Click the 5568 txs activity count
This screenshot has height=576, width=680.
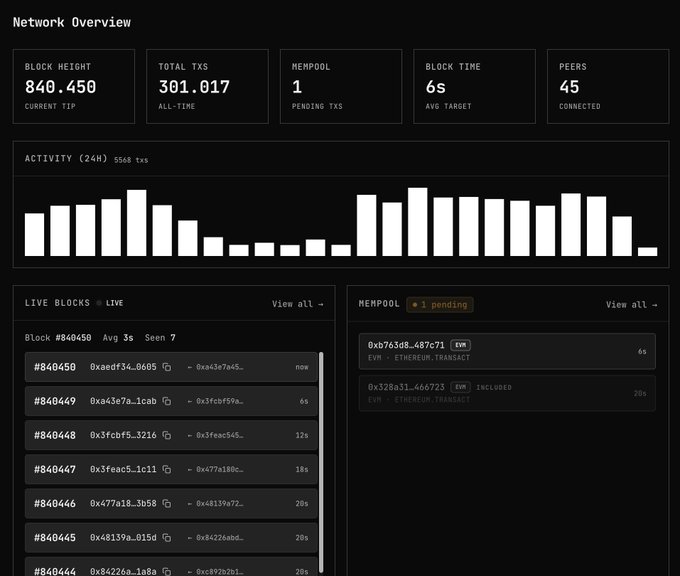[x=131, y=160]
